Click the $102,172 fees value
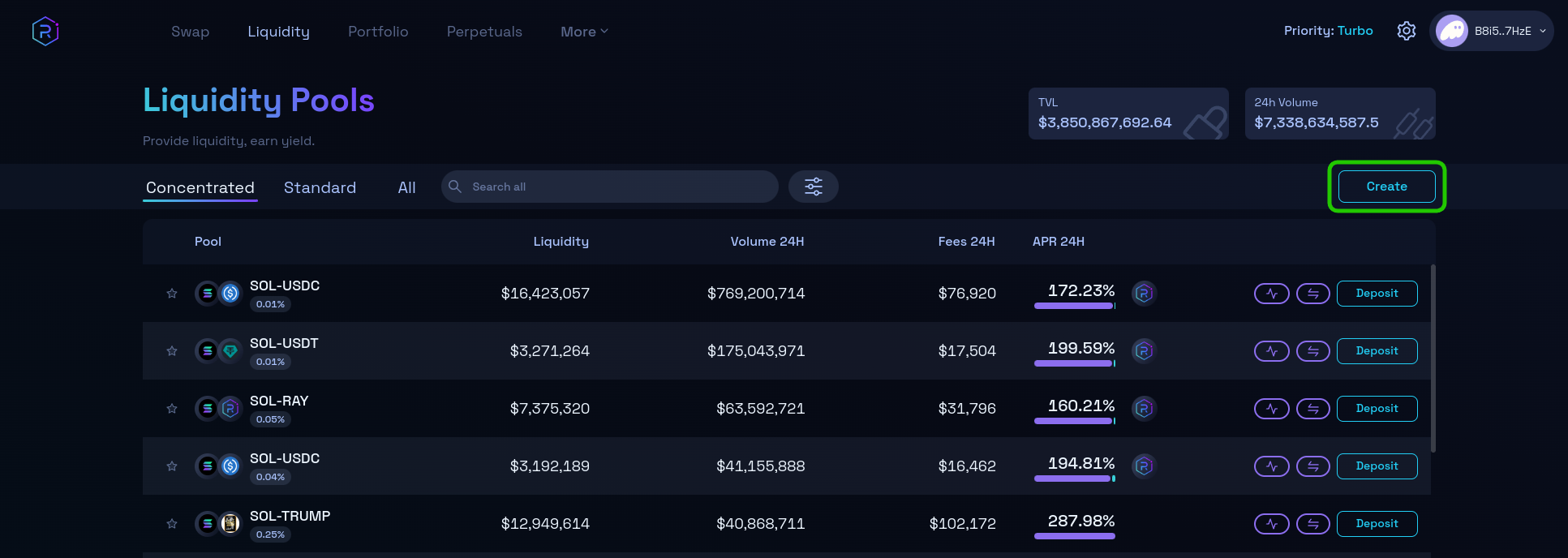Image resolution: width=1568 pixels, height=558 pixels. pyautogui.click(x=963, y=524)
